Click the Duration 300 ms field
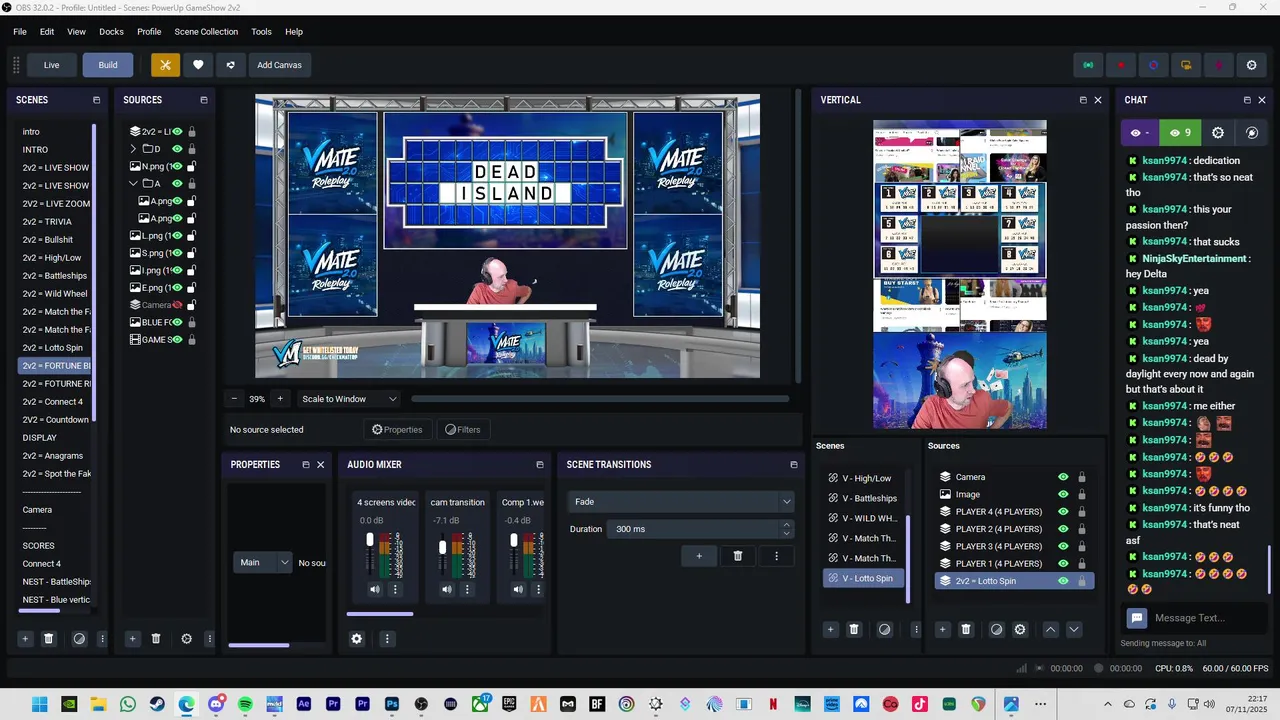 point(692,529)
